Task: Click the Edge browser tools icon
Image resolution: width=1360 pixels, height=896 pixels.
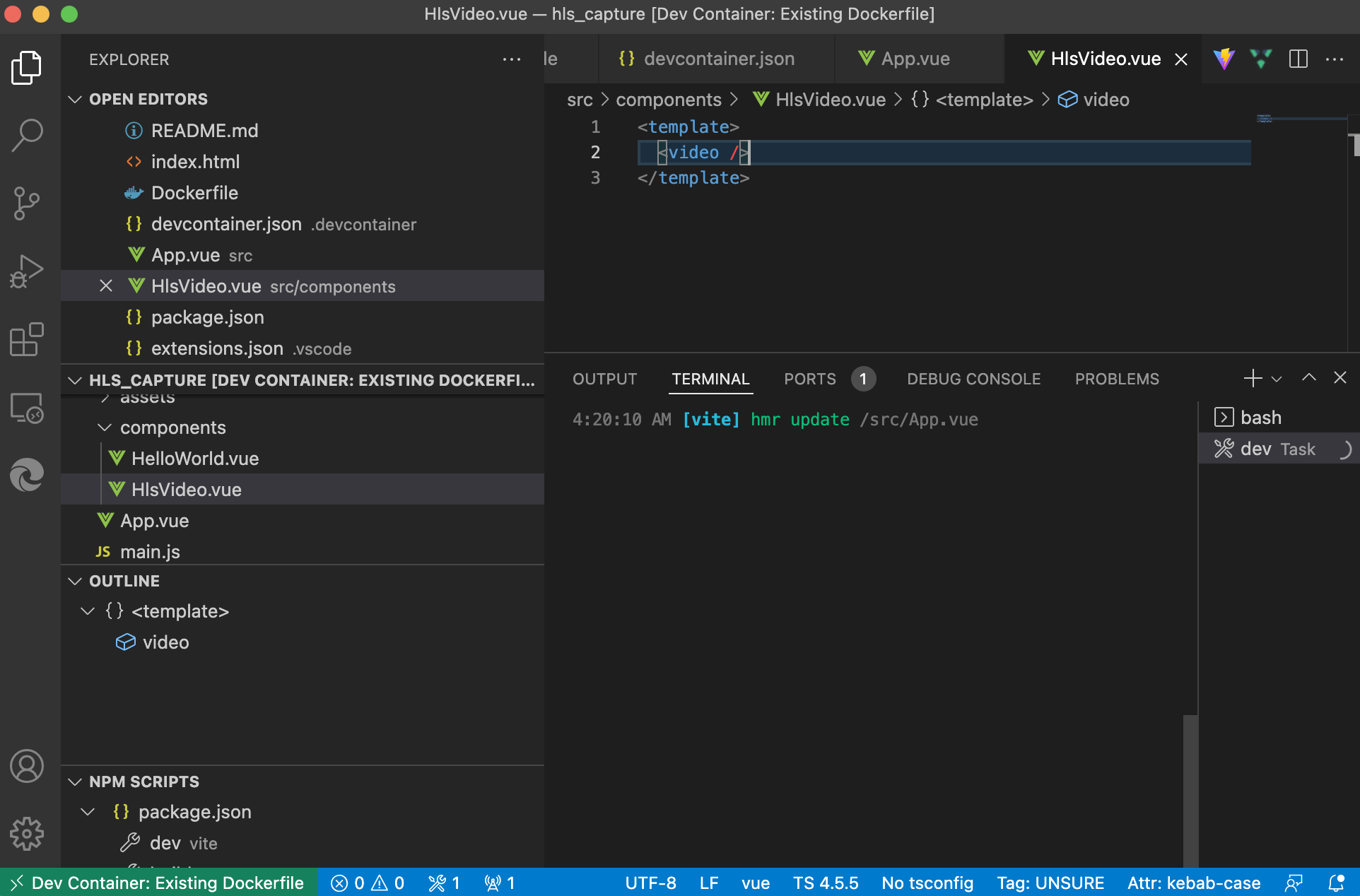Action: pos(27,475)
